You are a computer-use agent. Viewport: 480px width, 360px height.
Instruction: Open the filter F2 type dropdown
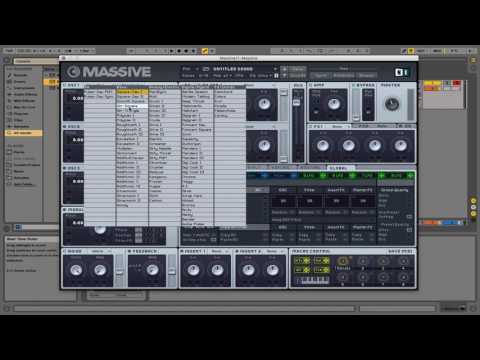pos(340,127)
